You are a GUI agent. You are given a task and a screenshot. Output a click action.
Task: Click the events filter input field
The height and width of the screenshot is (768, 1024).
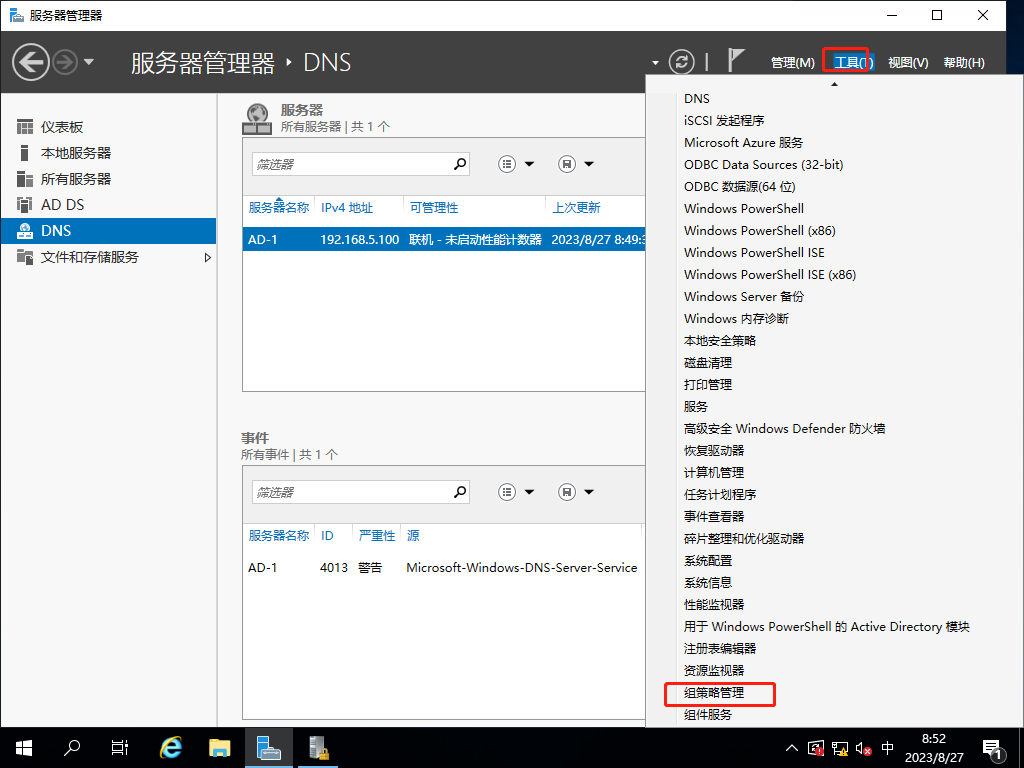tap(351, 492)
